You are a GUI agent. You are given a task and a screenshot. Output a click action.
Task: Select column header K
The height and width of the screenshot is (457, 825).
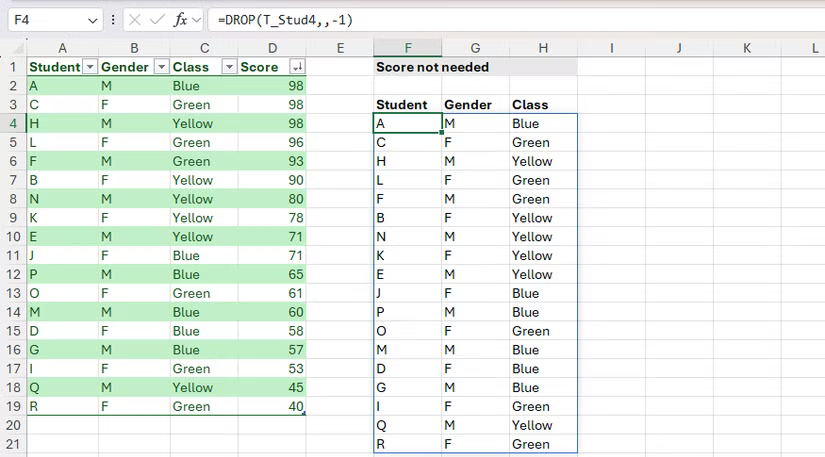coord(746,48)
